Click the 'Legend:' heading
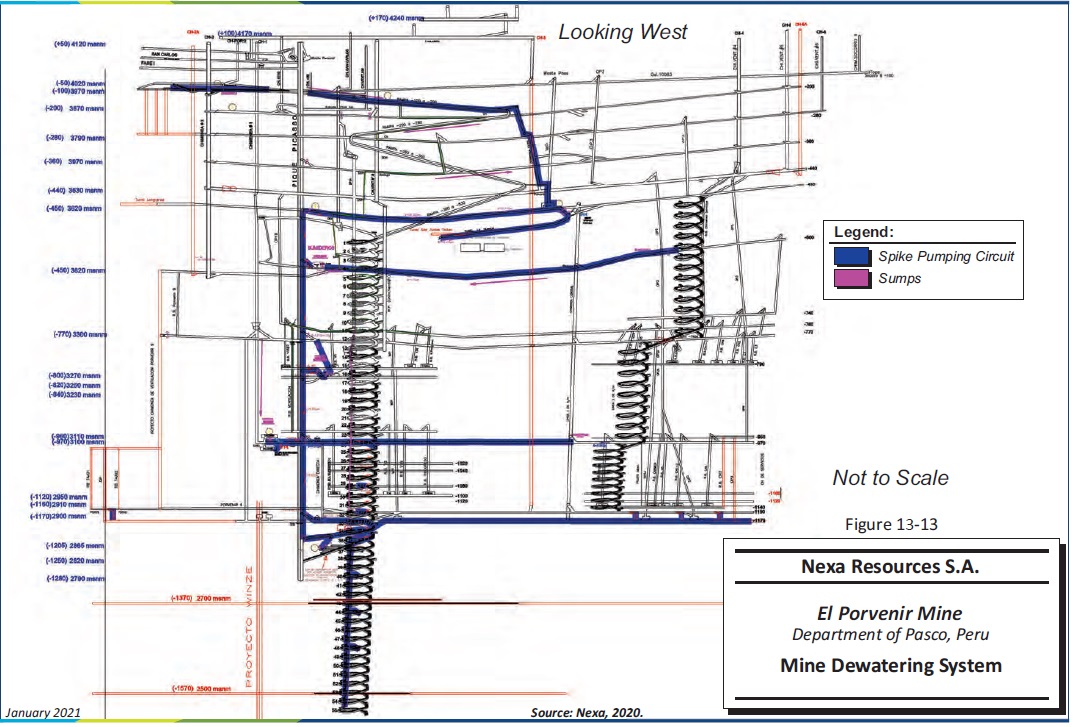The height and width of the screenshot is (727, 1074). 864,233
